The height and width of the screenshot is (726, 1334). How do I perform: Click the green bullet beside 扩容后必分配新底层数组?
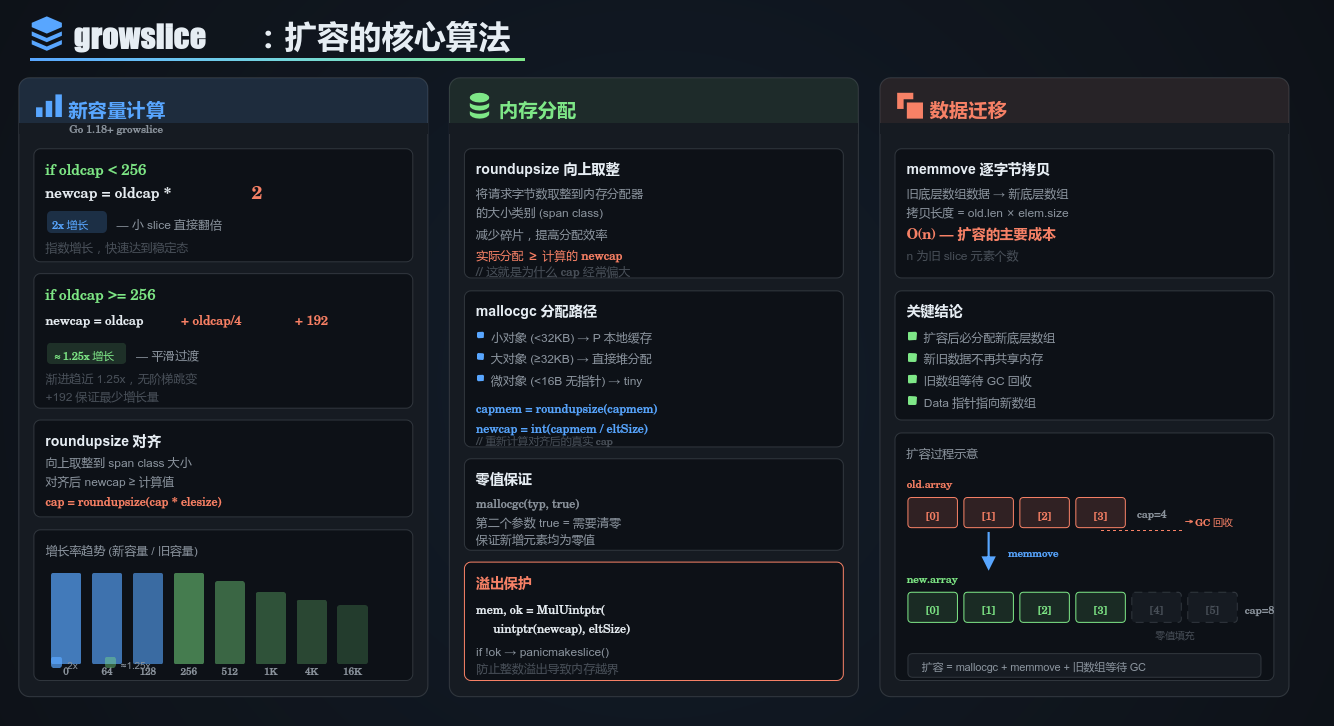click(x=912, y=336)
